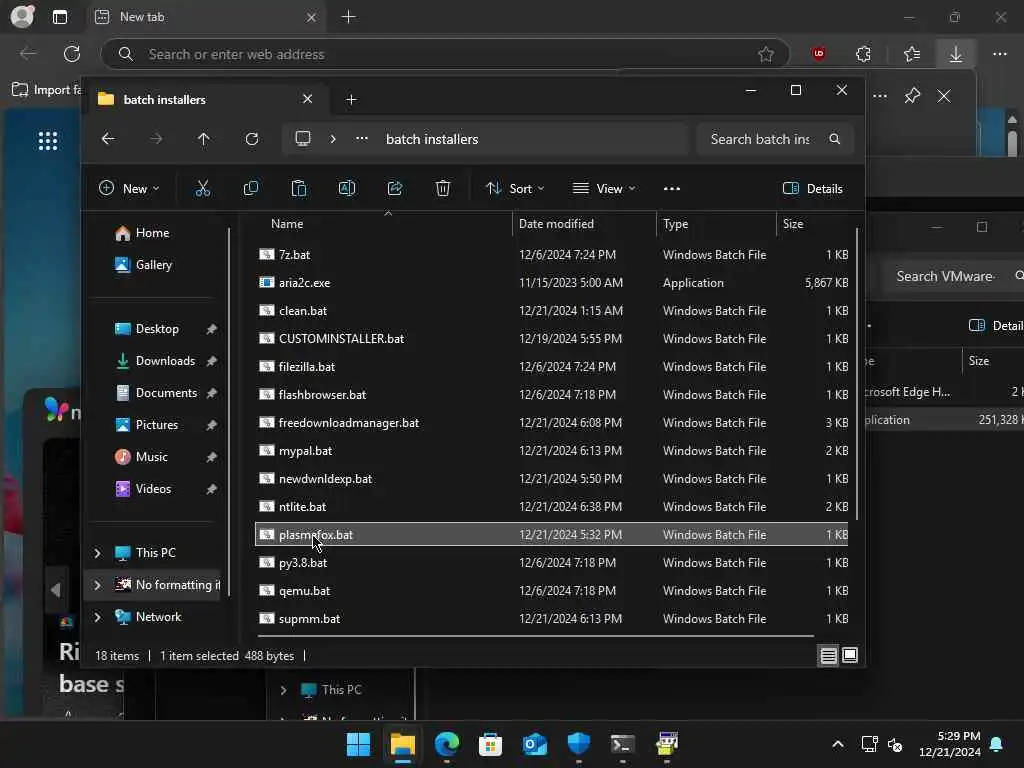Refresh the batch installers folder
Viewport: 1024px width, 768px height.
pyautogui.click(x=252, y=138)
